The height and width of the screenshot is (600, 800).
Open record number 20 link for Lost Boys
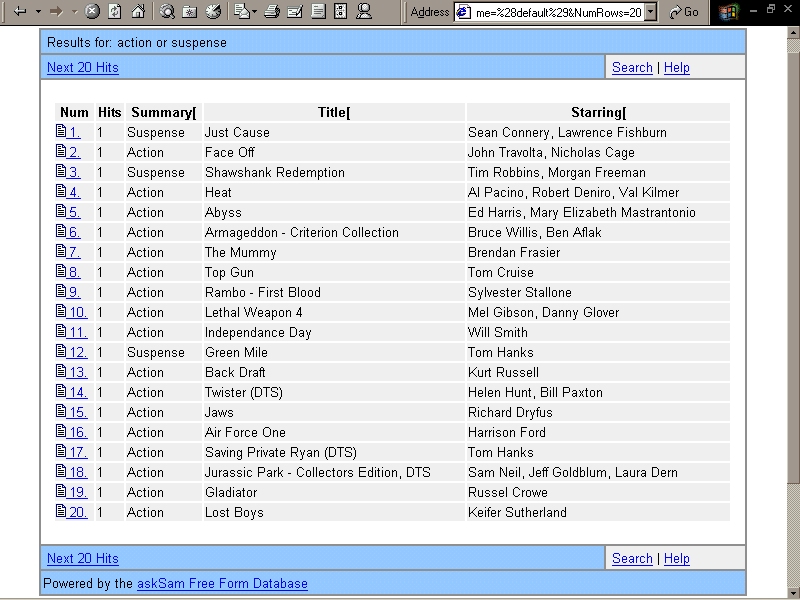pyautogui.click(x=77, y=512)
